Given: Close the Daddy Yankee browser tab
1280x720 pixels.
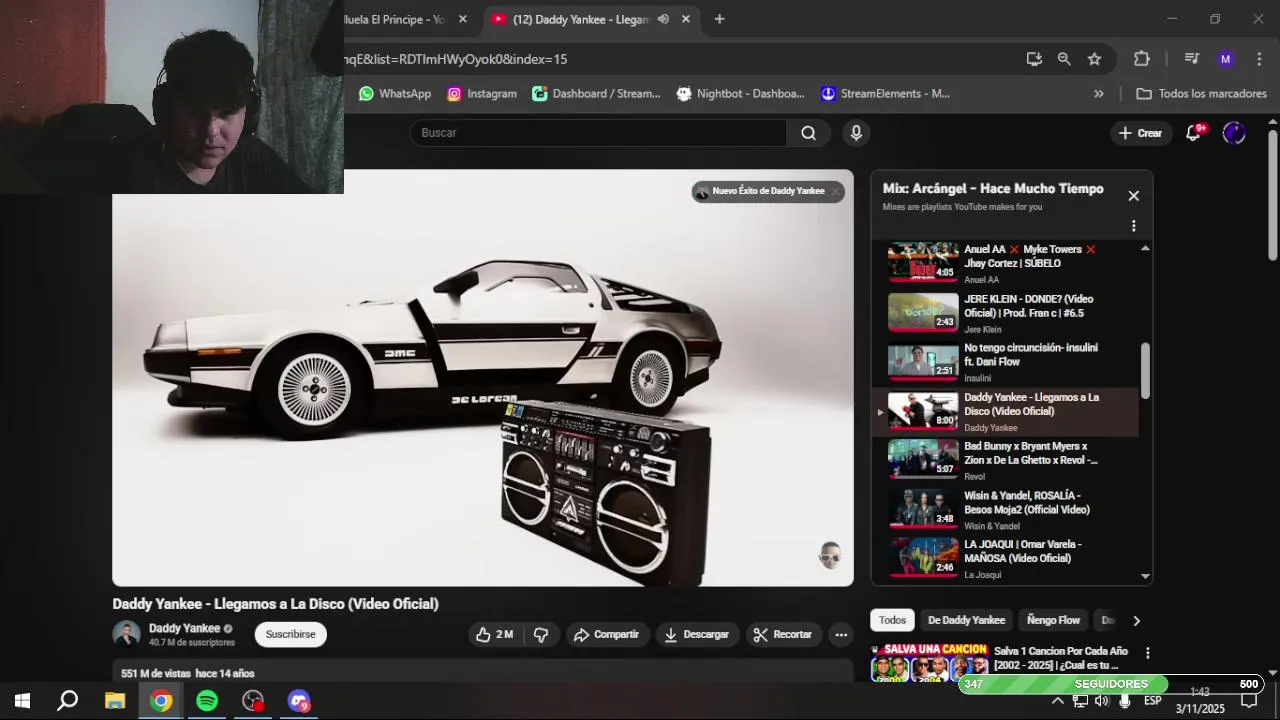Looking at the screenshot, I should [x=686, y=19].
